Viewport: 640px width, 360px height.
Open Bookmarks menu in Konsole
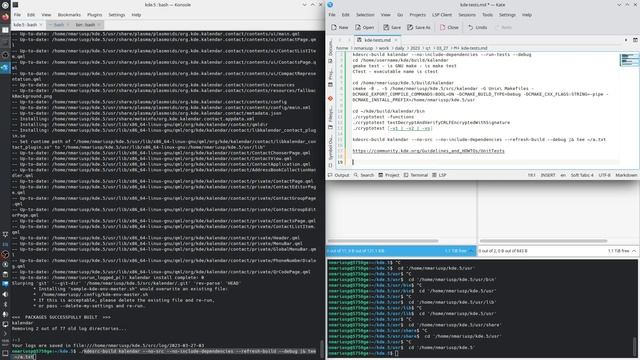click(x=69, y=15)
